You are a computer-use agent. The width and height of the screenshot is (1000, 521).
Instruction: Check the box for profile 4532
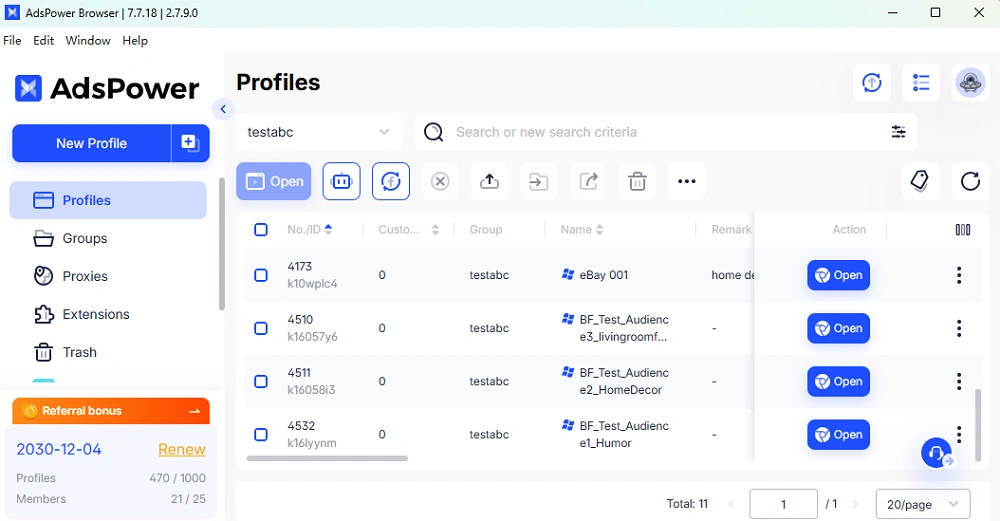(261, 434)
